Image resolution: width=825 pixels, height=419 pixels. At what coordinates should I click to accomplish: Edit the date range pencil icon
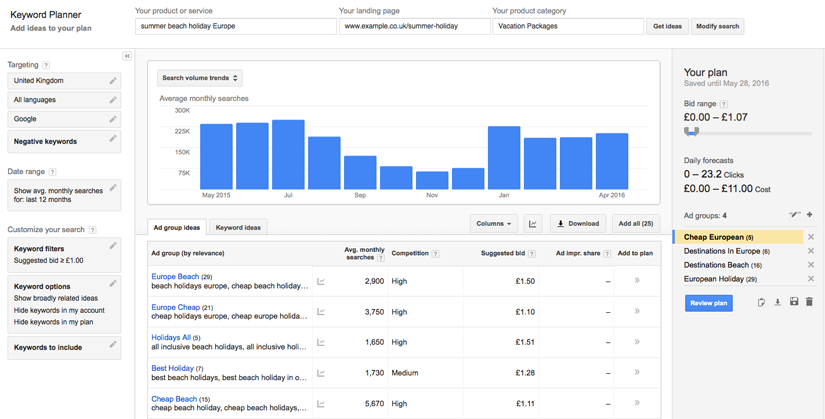point(113,187)
